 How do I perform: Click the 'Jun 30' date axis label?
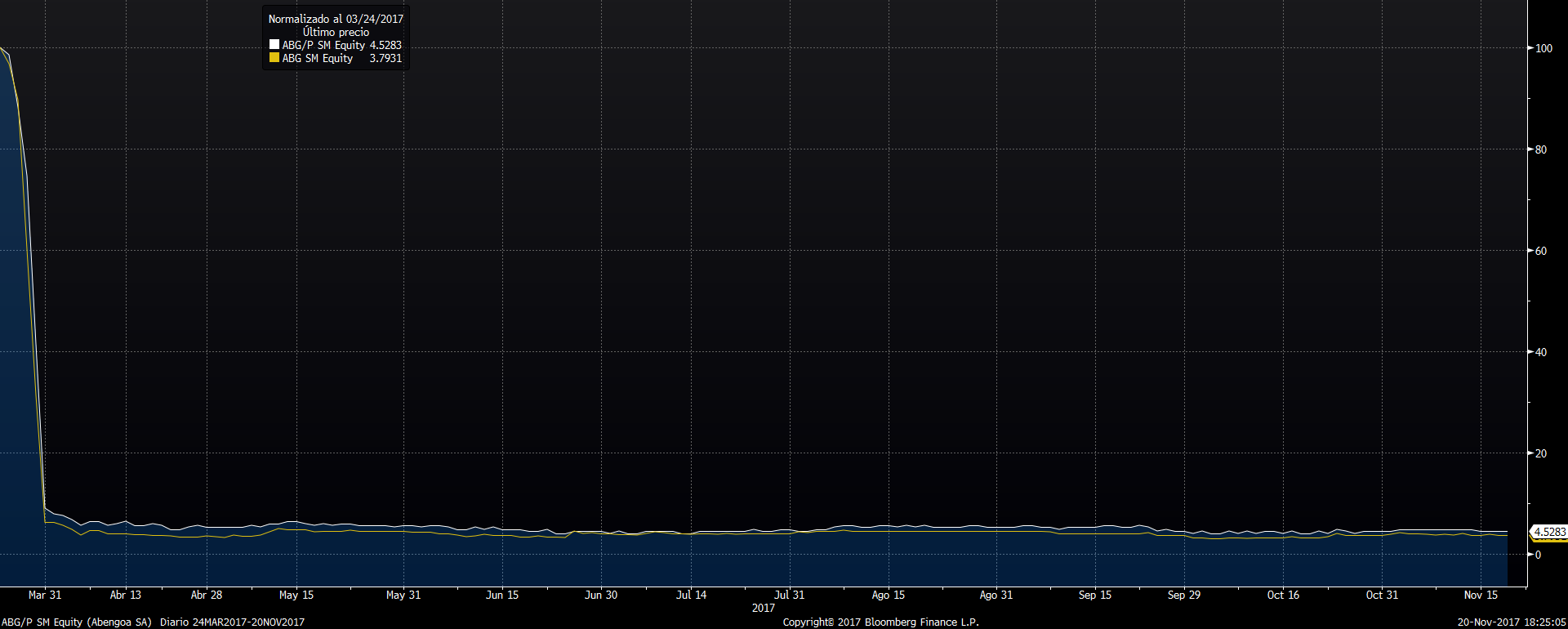click(x=601, y=595)
